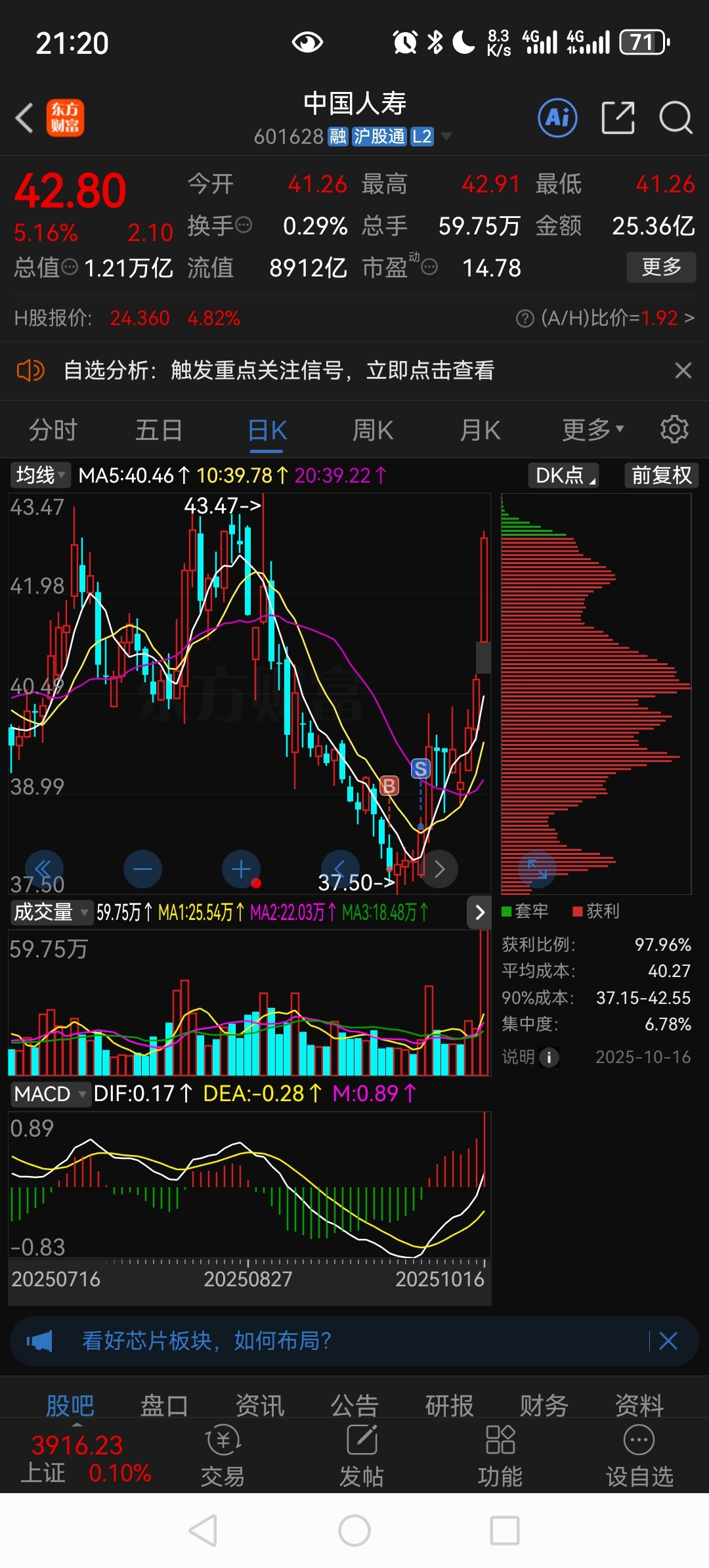Open the 功能 functions icon
709x1568 pixels.
tap(500, 1456)
